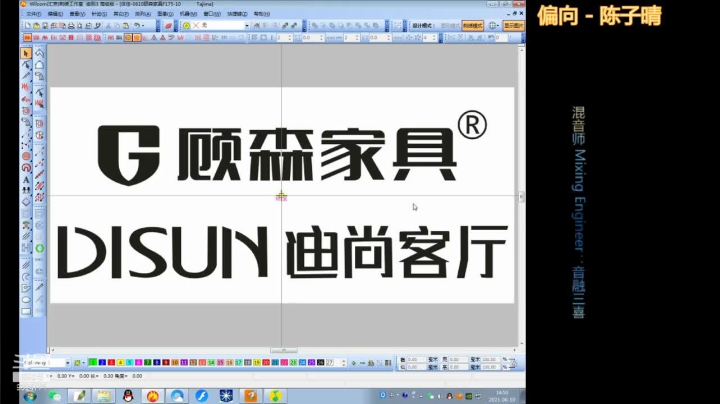Open the 文件 (File) menu

coord(34,14)
